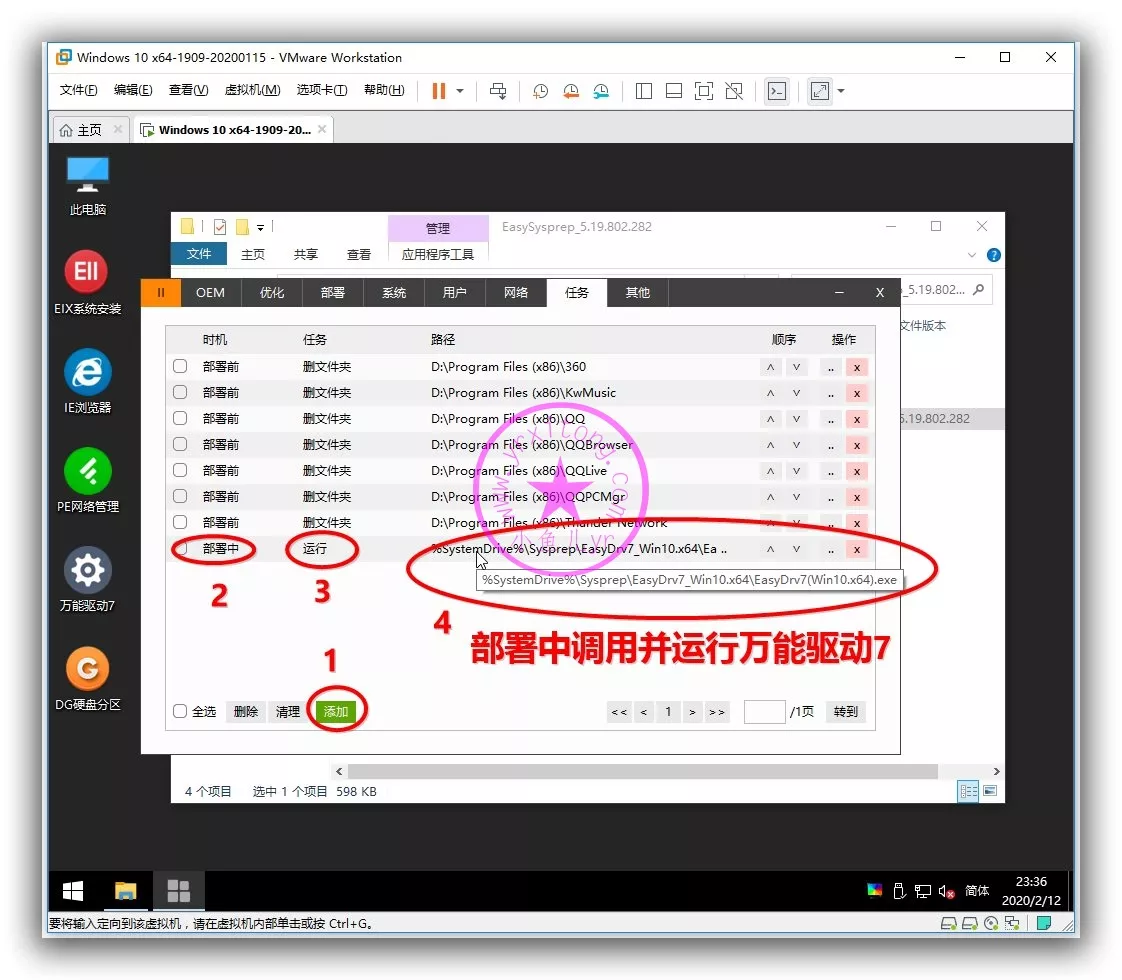Tick checkbox for the KwMusic folder task
The height and width of the screenshot is (980, 1122).
180,392
